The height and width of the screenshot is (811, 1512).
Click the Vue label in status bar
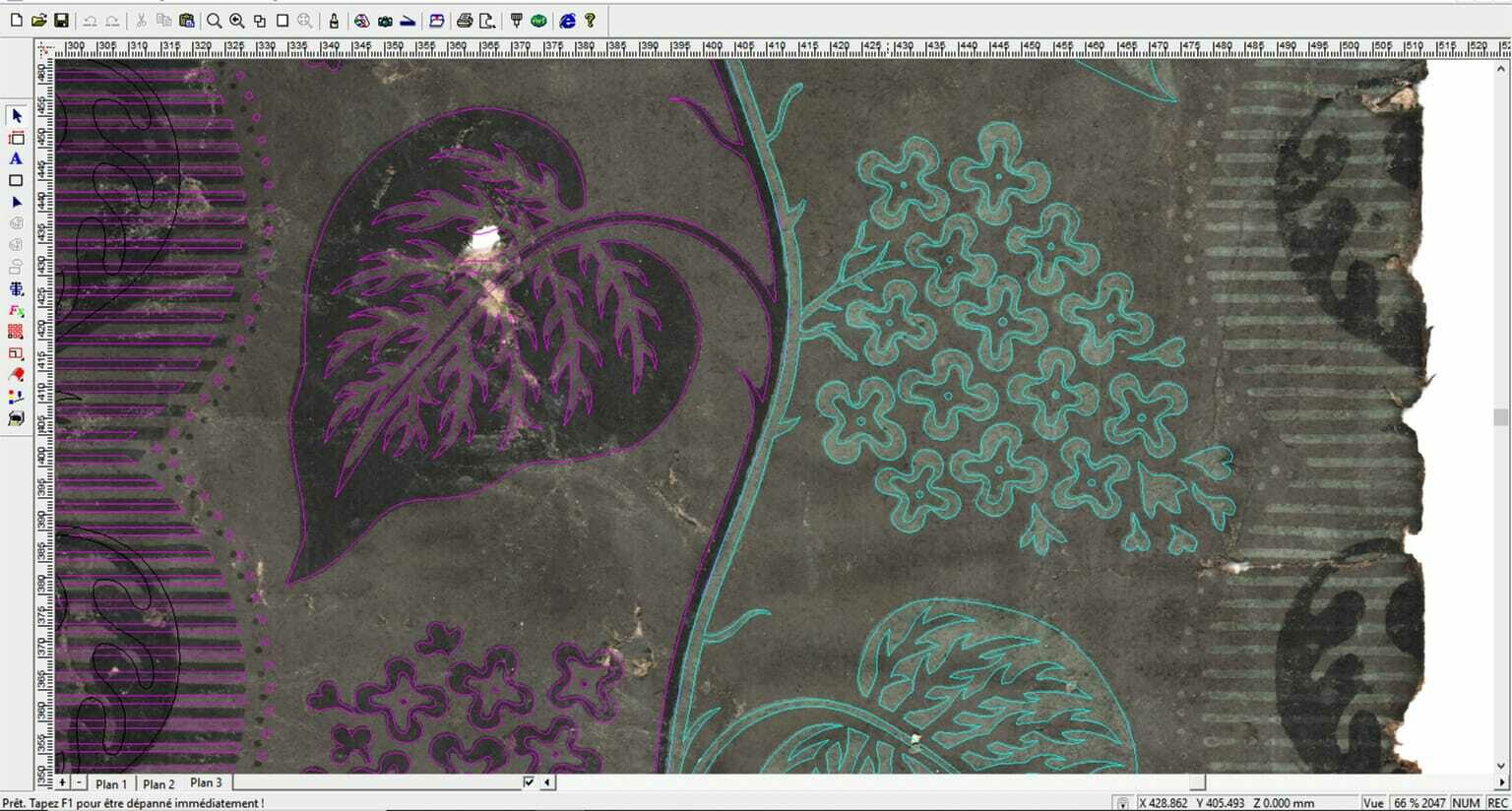click(1373, 803)
